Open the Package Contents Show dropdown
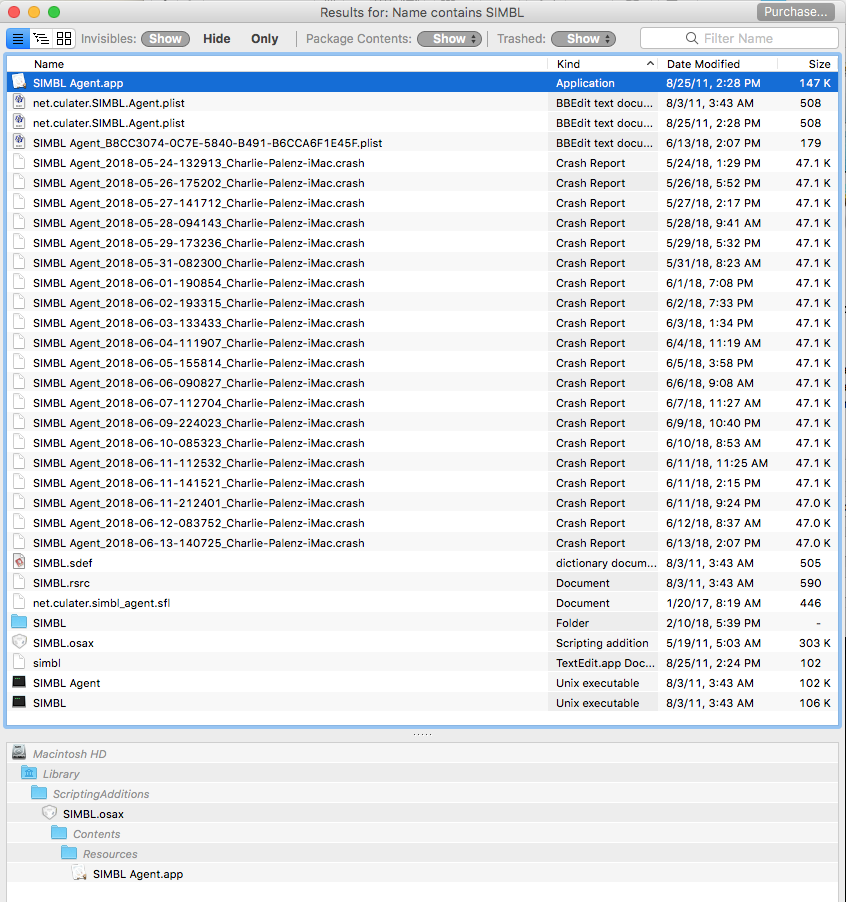The width and height of the screenshot is (846, 902). coord(449,39)
